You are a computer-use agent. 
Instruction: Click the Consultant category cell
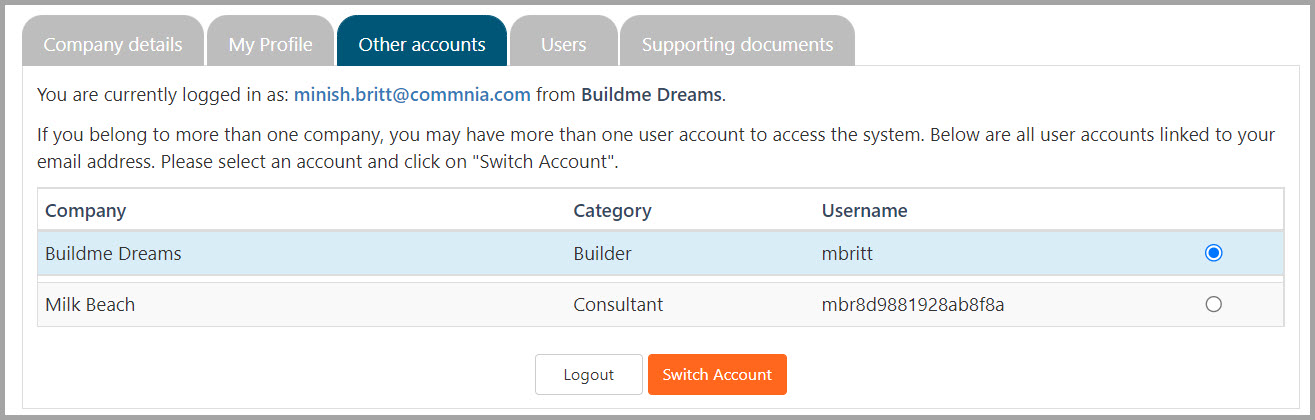(x=618, y=305)
